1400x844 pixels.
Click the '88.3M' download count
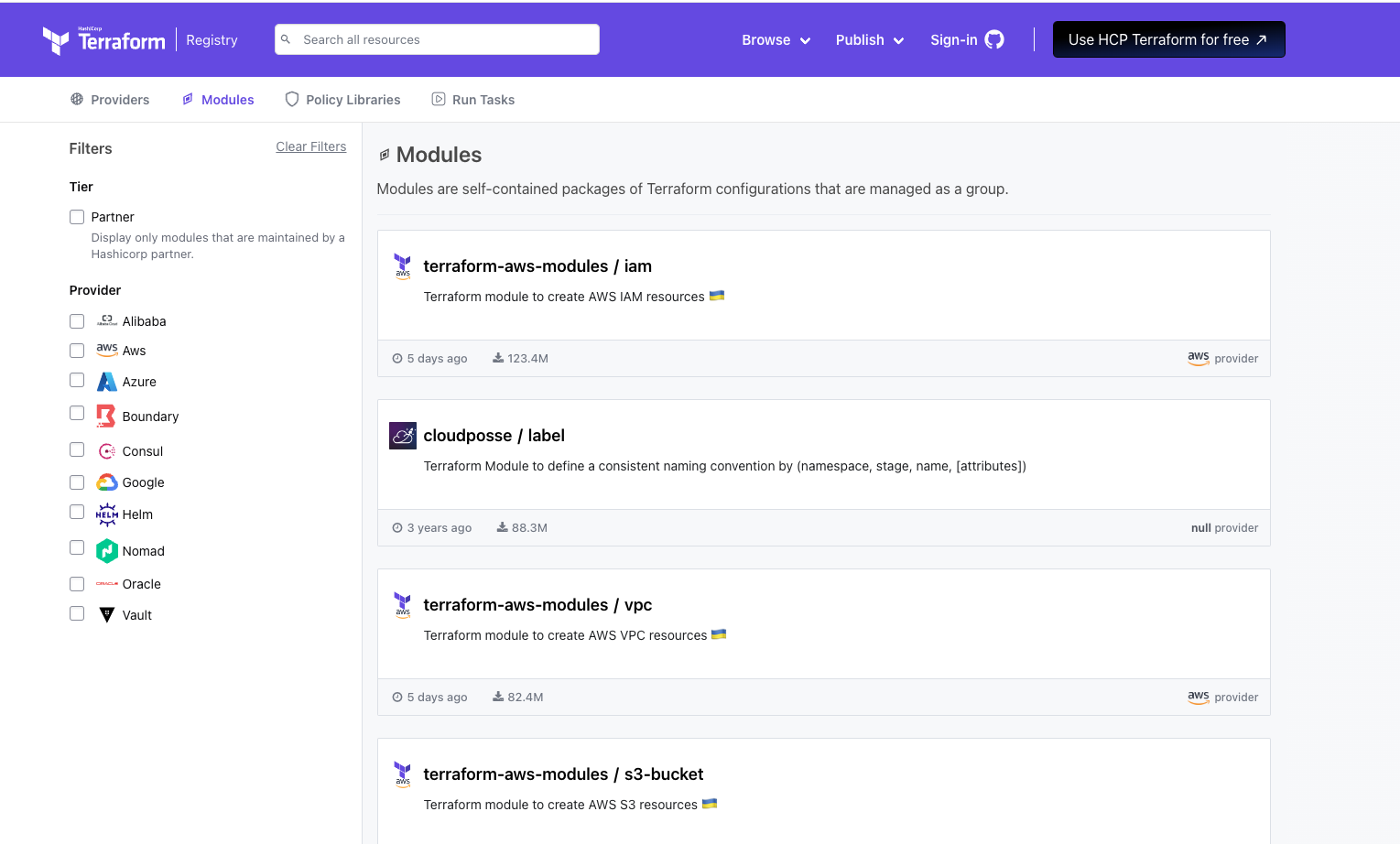[x=529, y=527]
